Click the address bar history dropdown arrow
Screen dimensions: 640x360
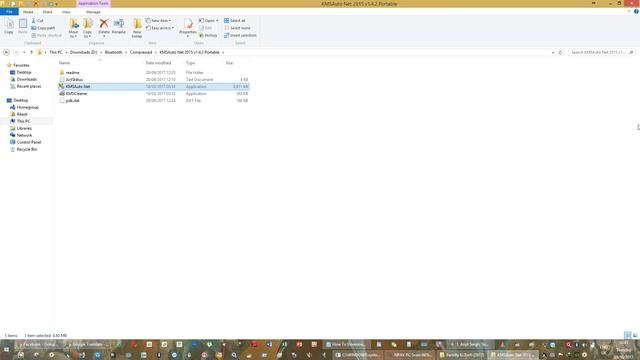(x=553, y=52)
